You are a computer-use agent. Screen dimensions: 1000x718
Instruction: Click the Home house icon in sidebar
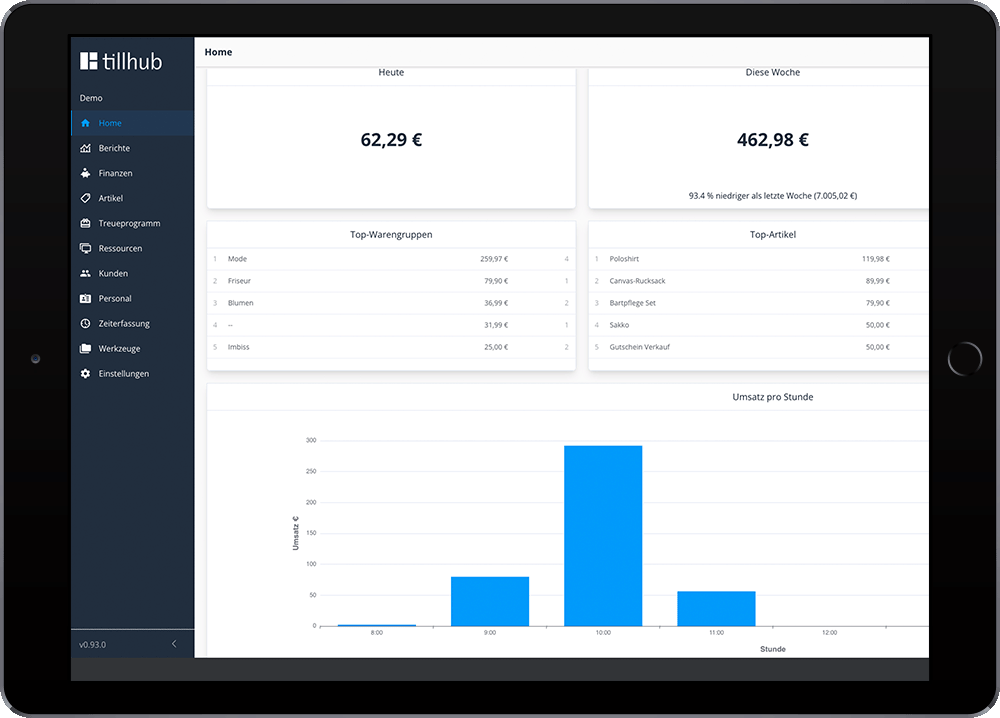(85, 123)
